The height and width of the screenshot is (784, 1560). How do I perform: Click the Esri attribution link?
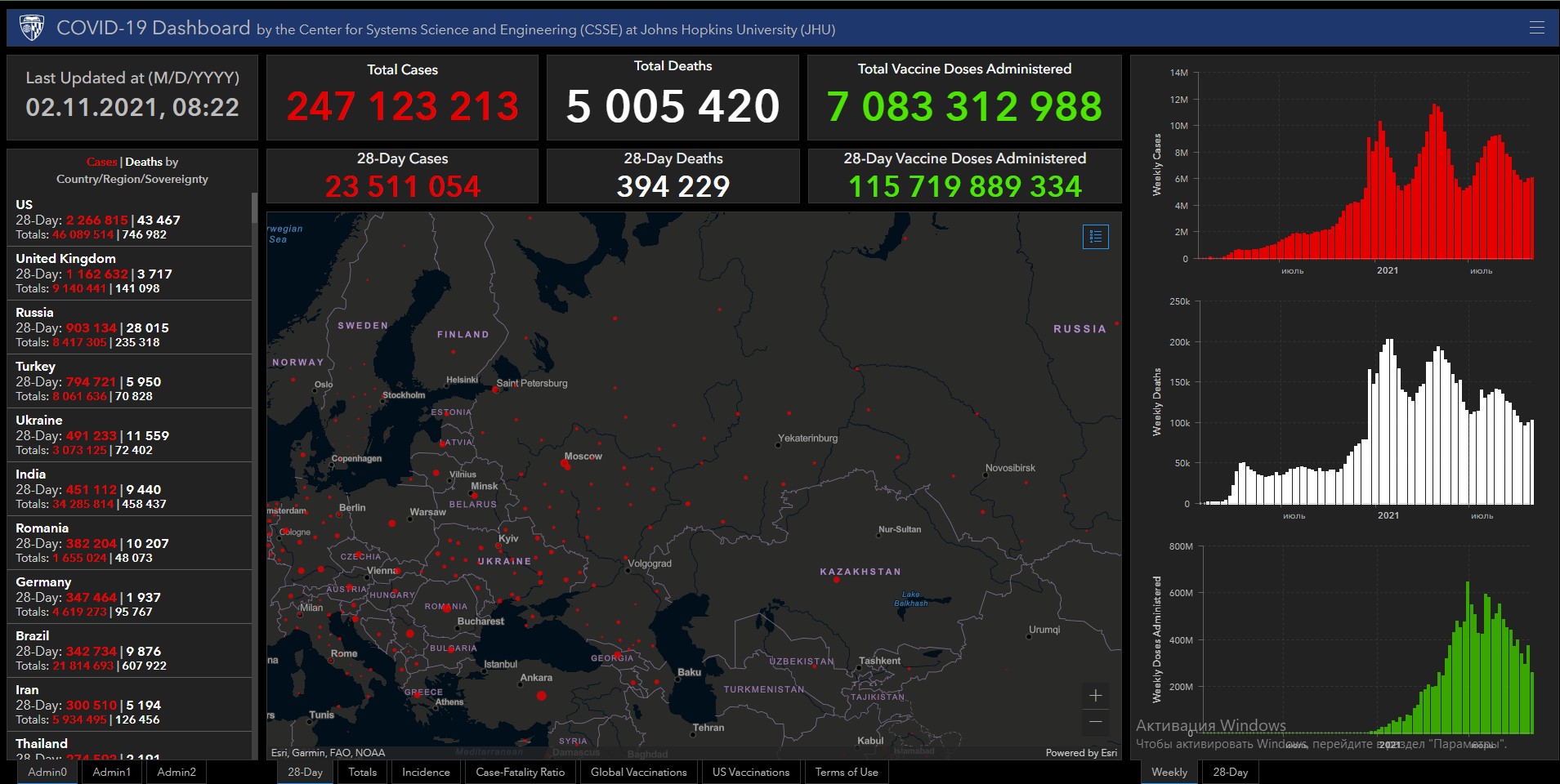tap(1080, 753)
